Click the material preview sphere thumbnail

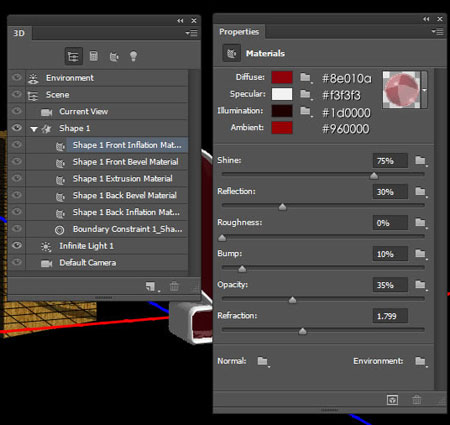coord(401,89)
